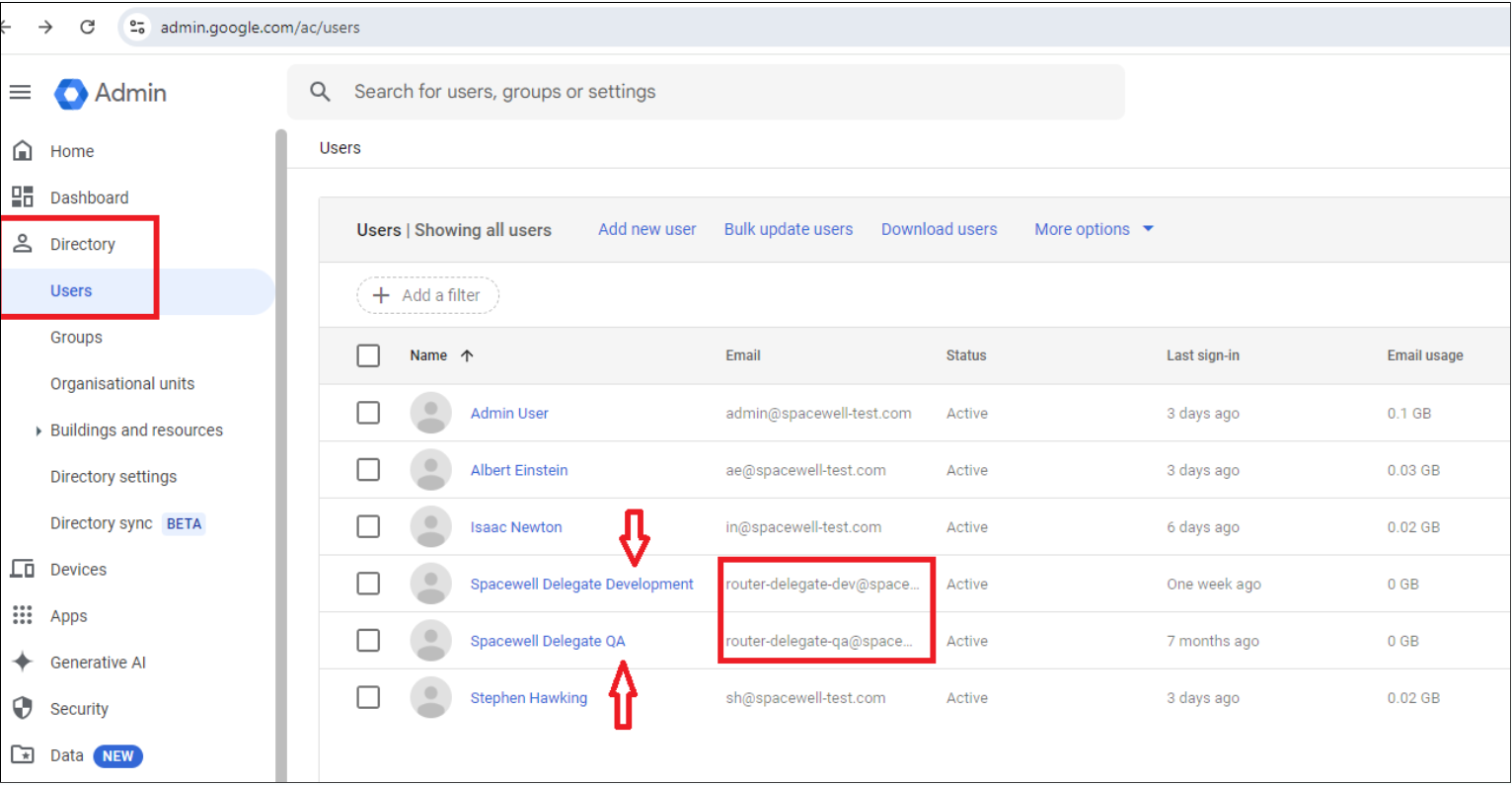Check Spacewell Delegate Development row
Viewport: 1512px width, 785px height.
[x=368, y=584]
